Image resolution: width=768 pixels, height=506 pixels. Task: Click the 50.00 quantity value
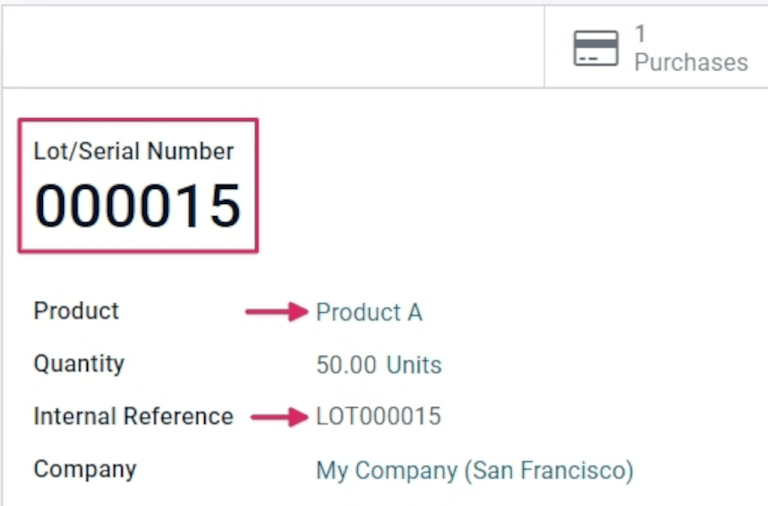[x=346, y=365]
